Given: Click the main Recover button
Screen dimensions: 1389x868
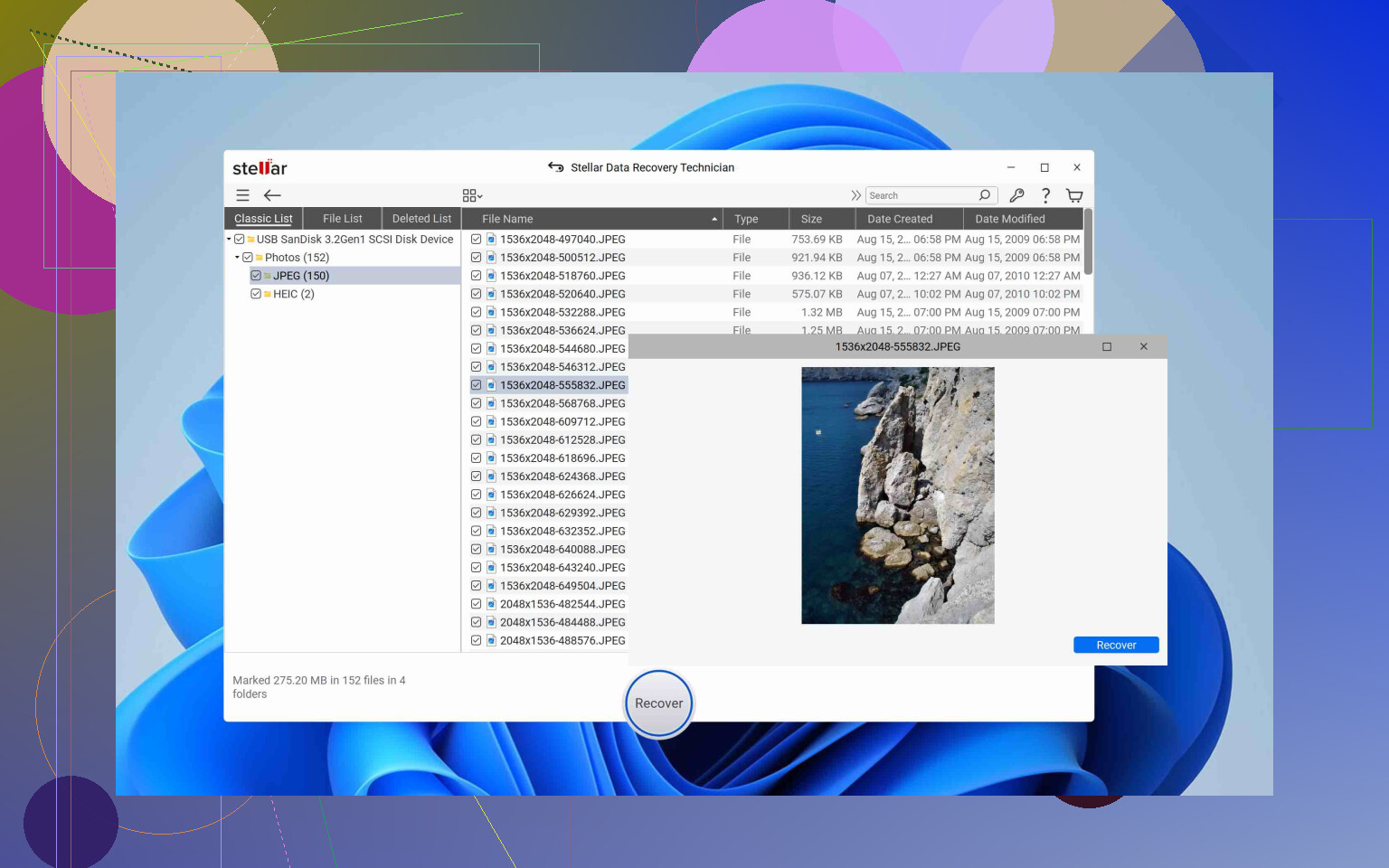Looking at the screenshot, I should [658, 703].
